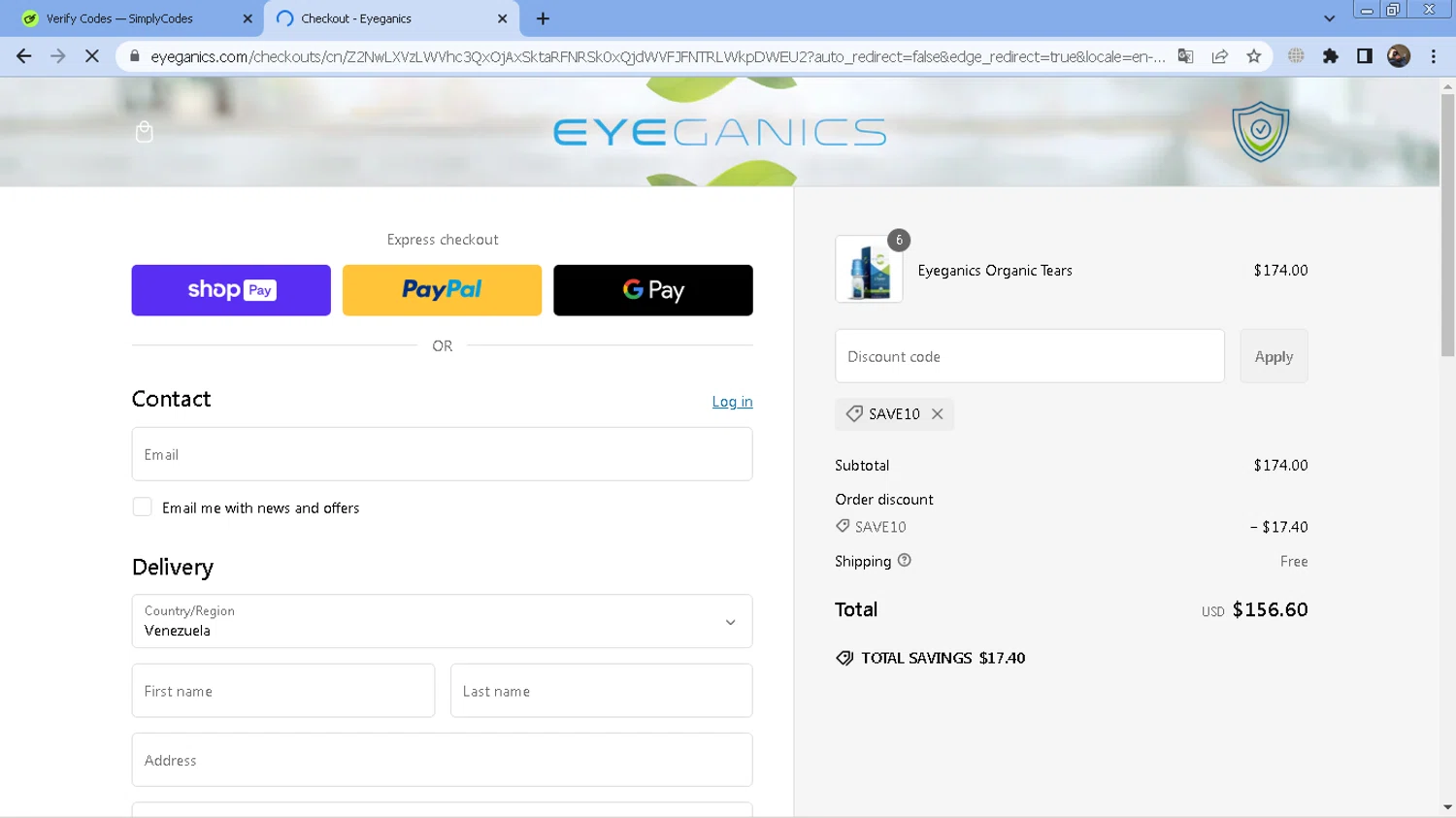Viewport: 1456px width, 818px height.
Task: Open the Extensions puzzle menu
Action: tap(1331, 56)
